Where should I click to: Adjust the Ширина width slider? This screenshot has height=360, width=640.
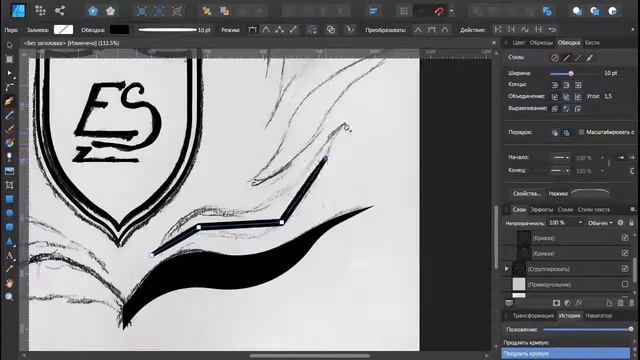(571, 73)
